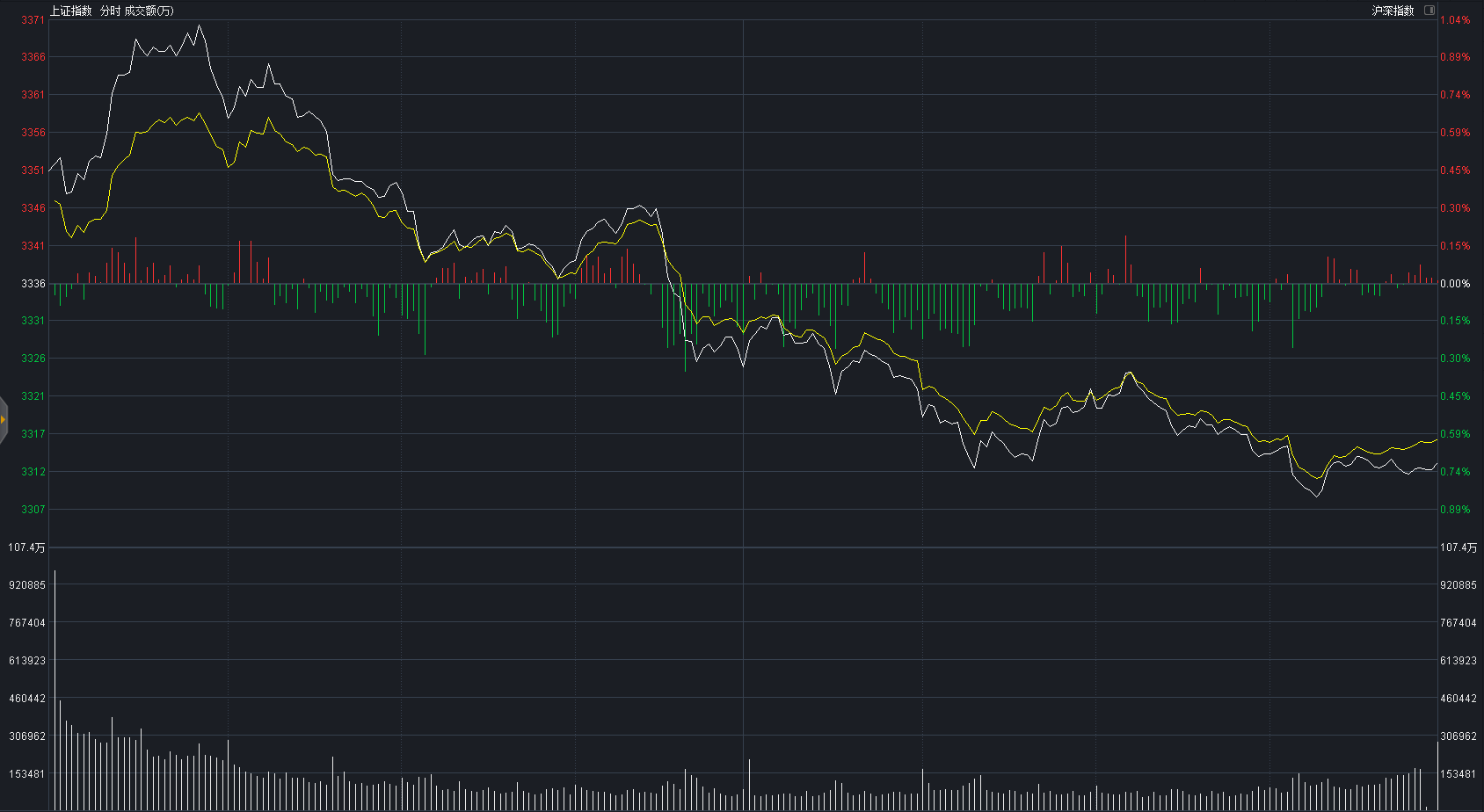1484x812 pixels.
Task: Click the divider between price and volume panels
Action: pyautogui.click(x=743, y=547)
